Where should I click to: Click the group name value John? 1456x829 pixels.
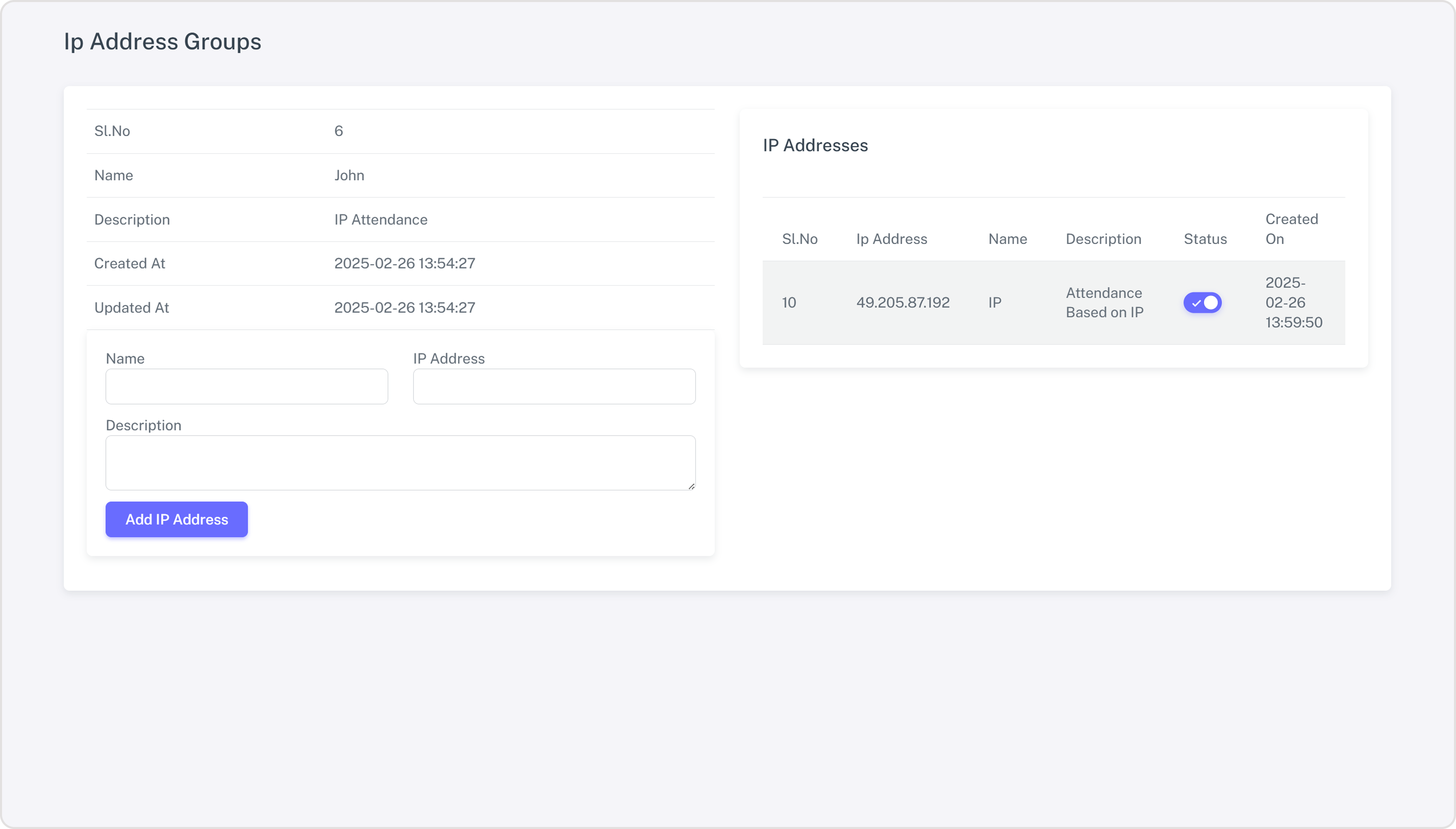[x=349, y=175]
